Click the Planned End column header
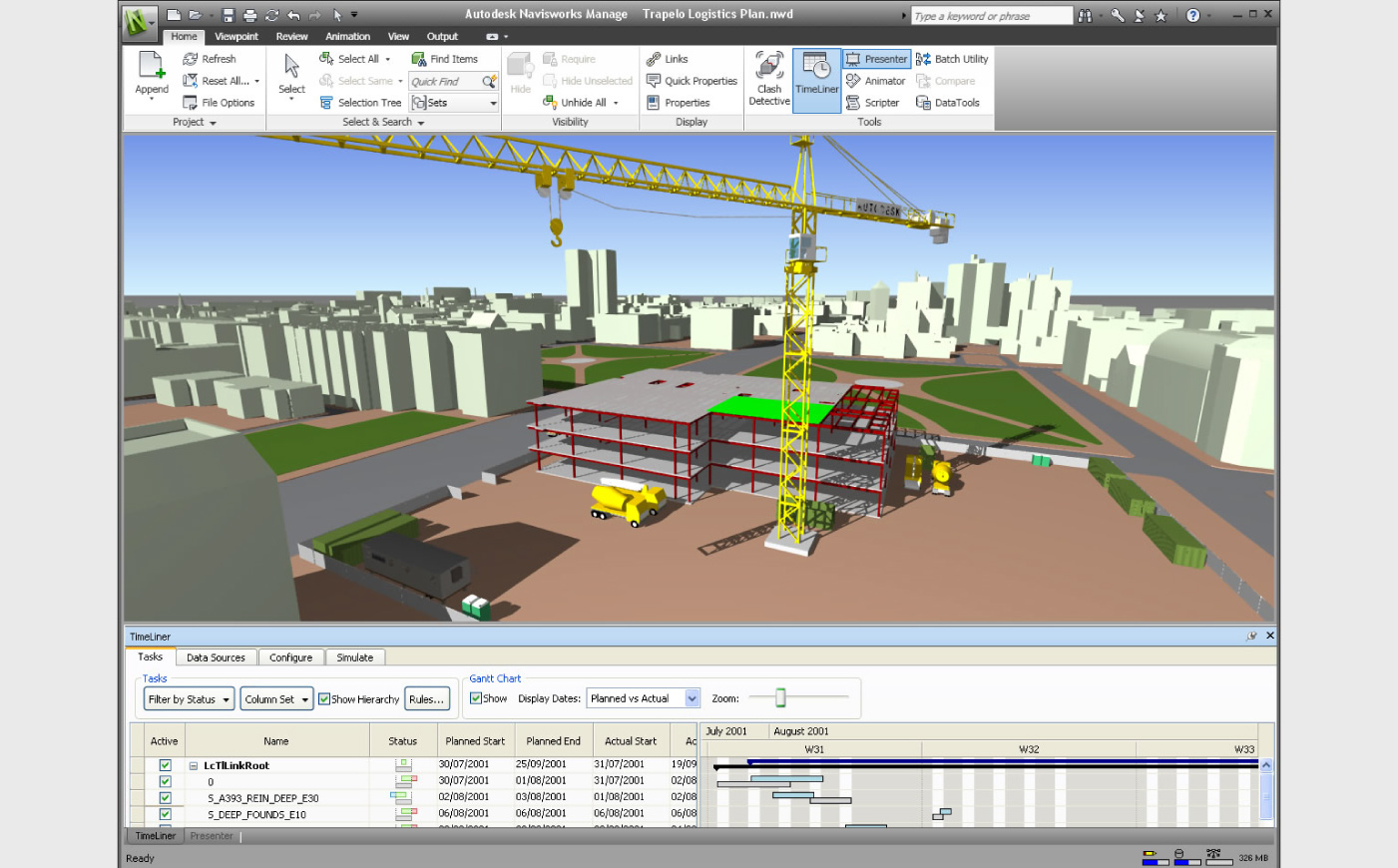Viewport: 1398px width, 868px height. [x=554, y=741]
